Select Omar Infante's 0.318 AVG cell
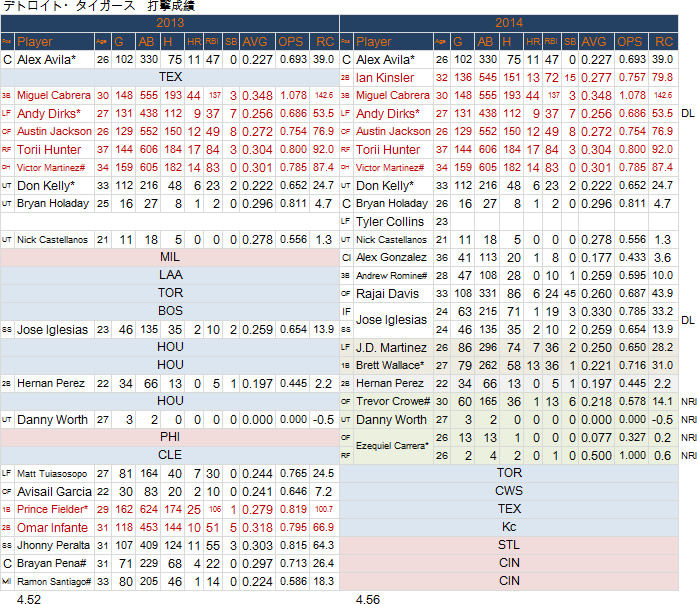This screenshot has width=697, height=604. (257, 528)
